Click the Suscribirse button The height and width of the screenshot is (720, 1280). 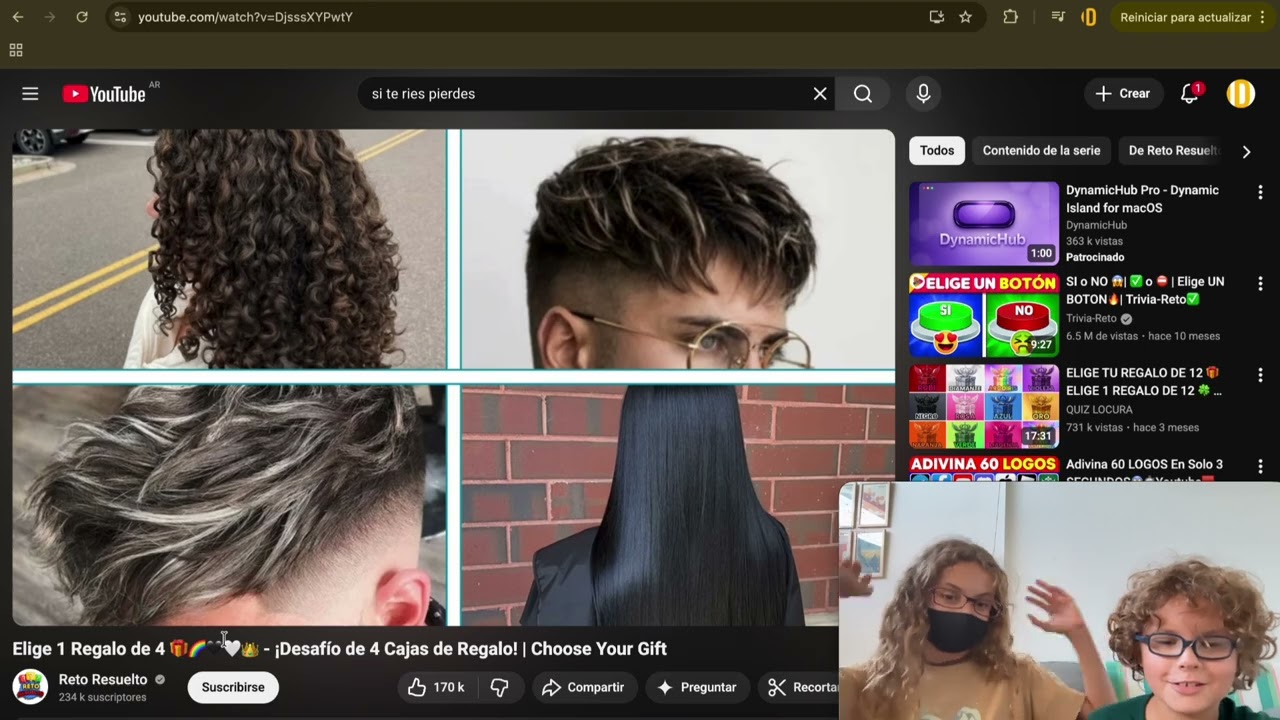tap(233, 687)
